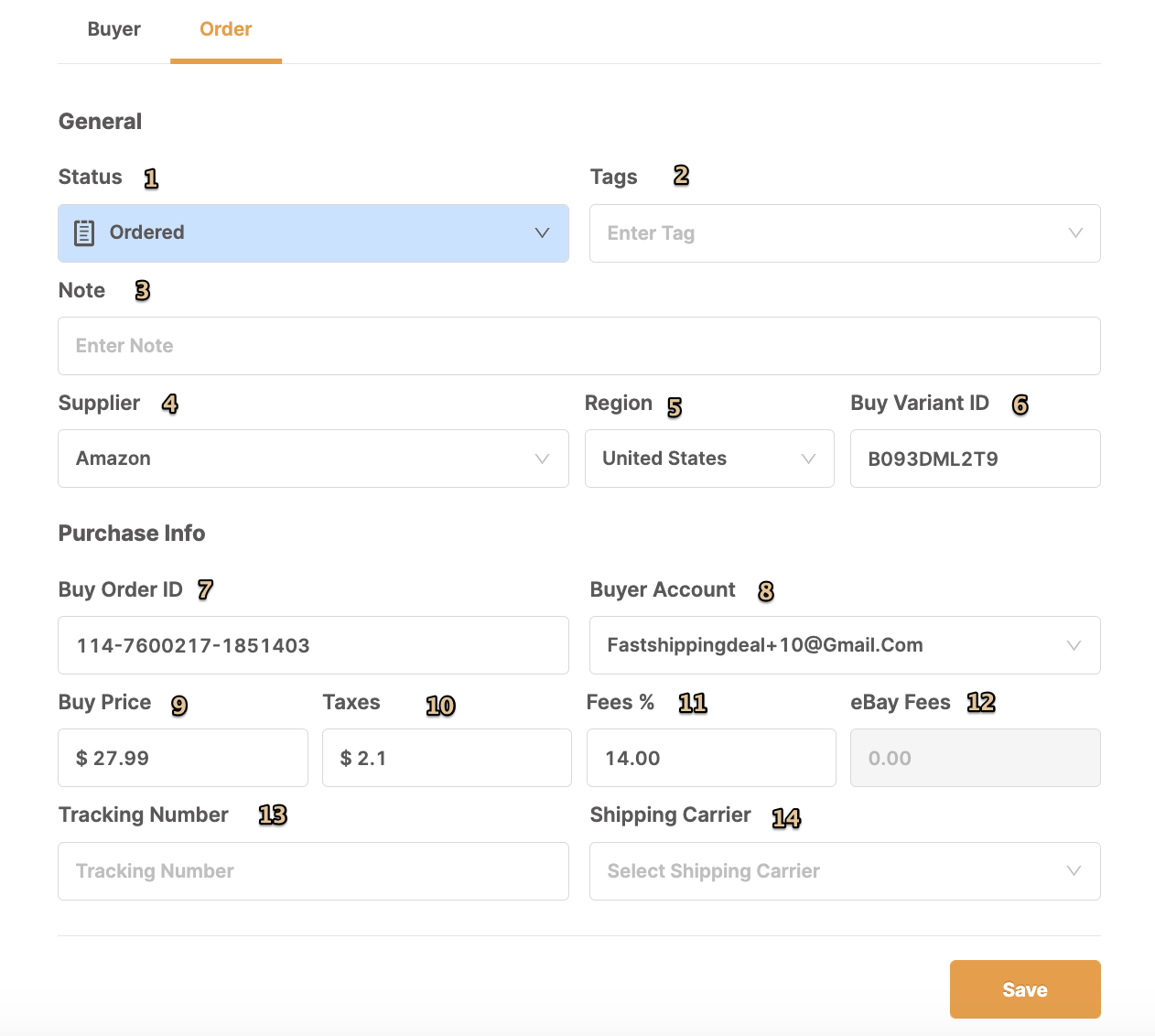Screen dimensions: 1155x1036
Task: Click the Taxes label
Action: [x=351, y=702]
